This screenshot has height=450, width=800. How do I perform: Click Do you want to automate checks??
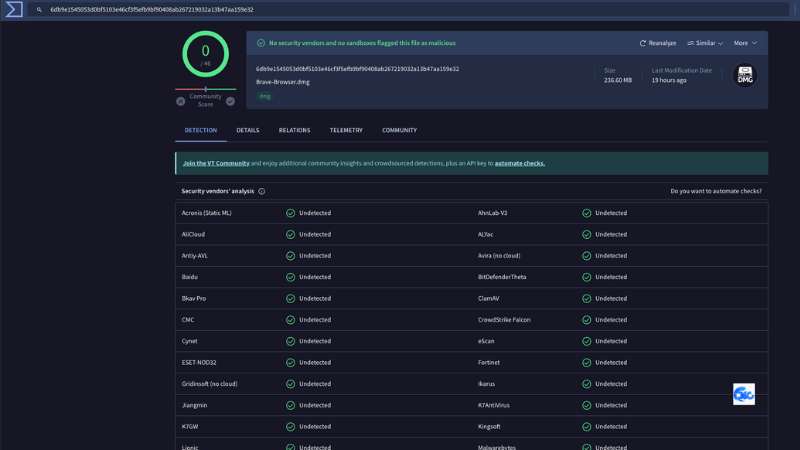click(x=716, y=191)
